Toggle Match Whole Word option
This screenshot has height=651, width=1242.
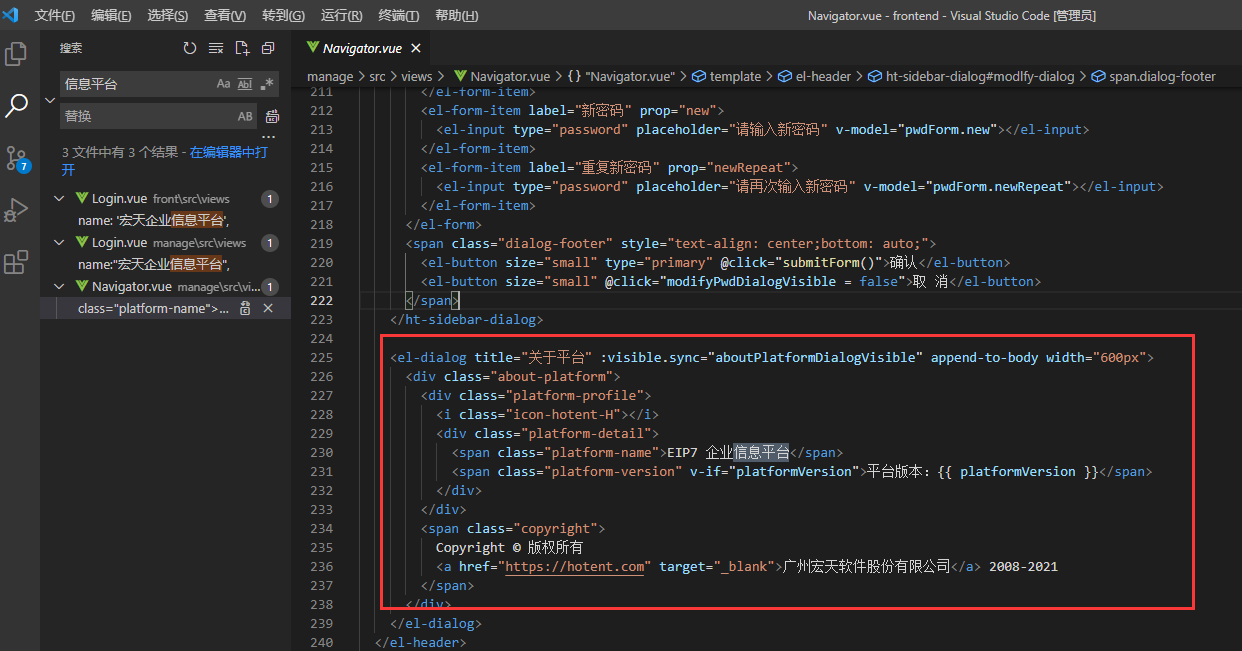tap(244, 84)
